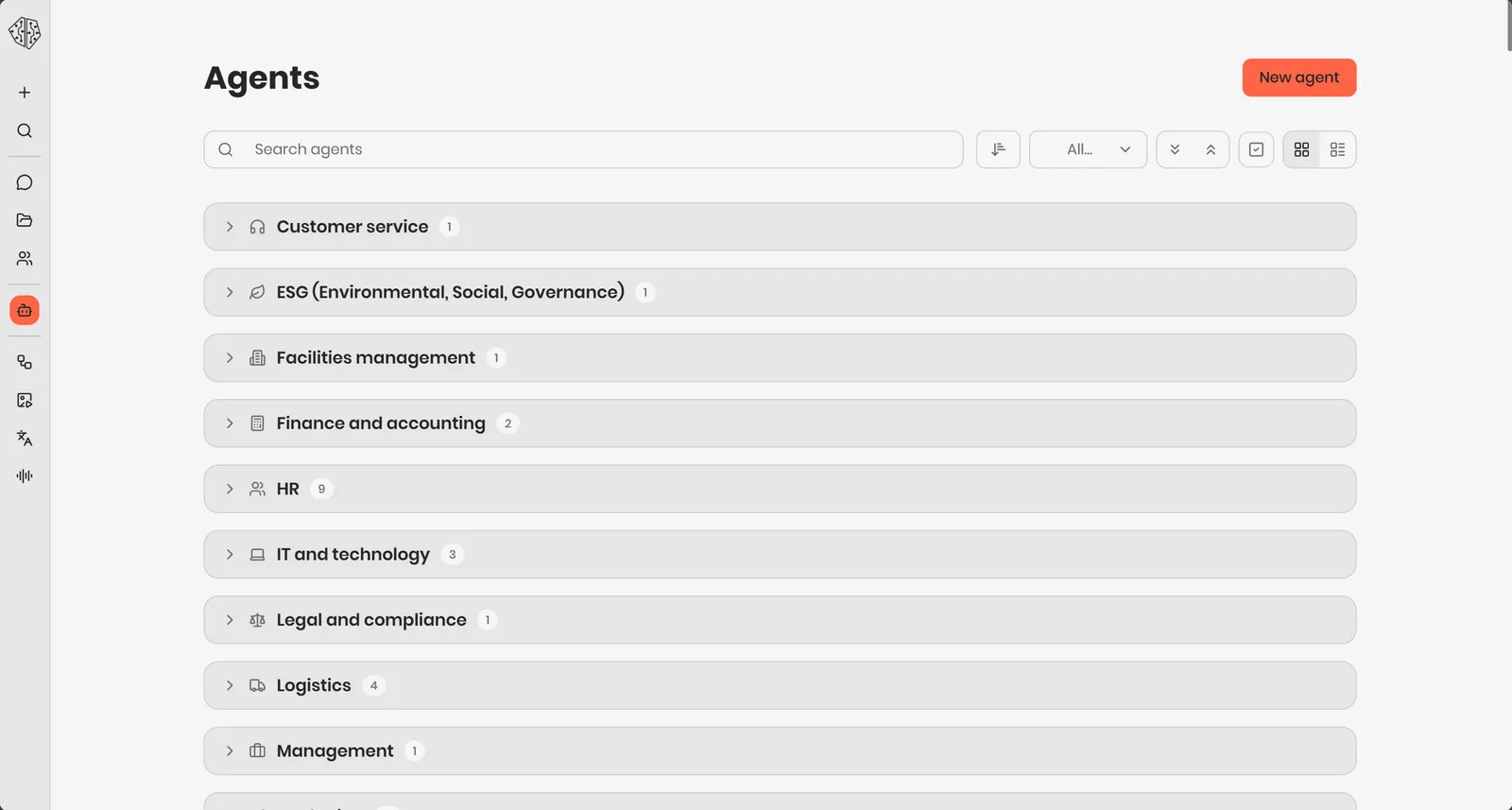Click the plus icon in sidebar

click(x=25, y=93)
